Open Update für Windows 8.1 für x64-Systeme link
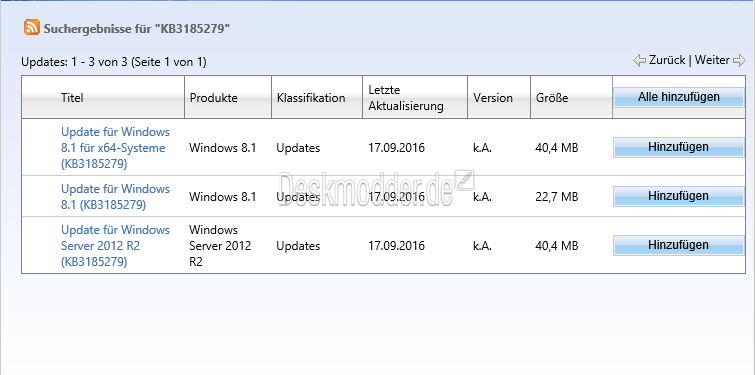755x375 pixels. pyautogui.click(x=116, y=148)
